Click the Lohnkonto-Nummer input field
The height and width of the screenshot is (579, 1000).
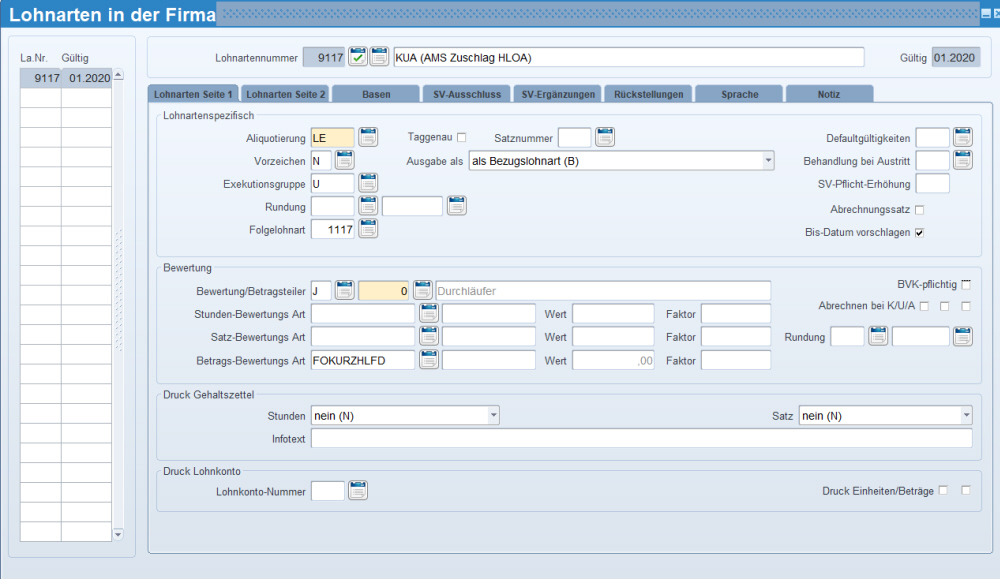328,491
